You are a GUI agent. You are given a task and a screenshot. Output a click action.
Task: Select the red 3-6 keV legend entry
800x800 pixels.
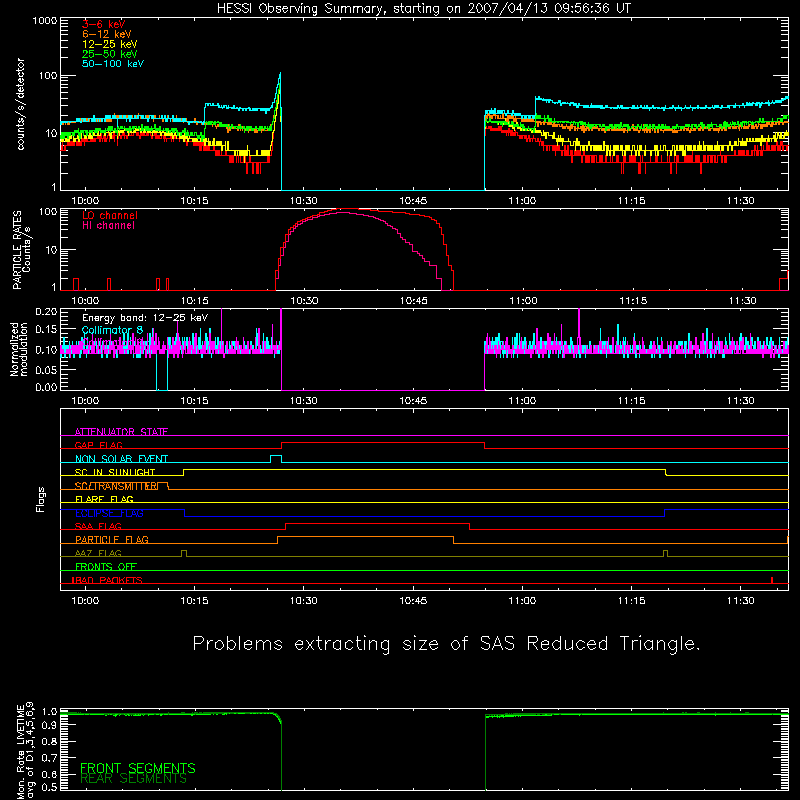tap(104, 24)
